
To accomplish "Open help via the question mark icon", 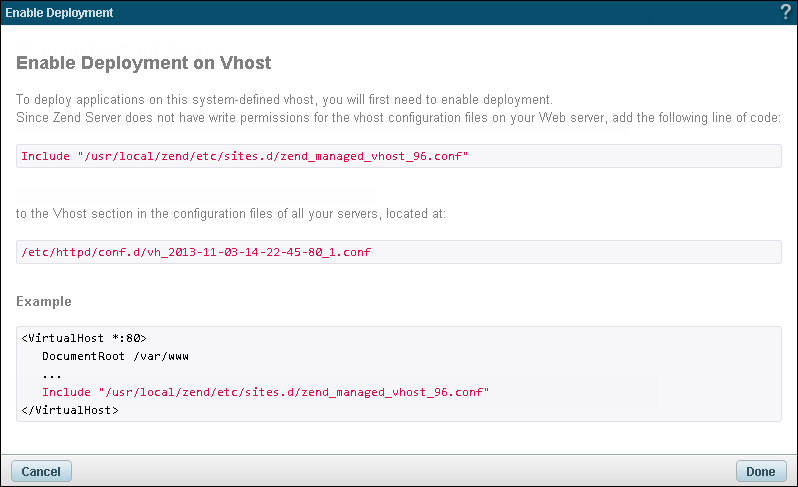I will [786, 12].
